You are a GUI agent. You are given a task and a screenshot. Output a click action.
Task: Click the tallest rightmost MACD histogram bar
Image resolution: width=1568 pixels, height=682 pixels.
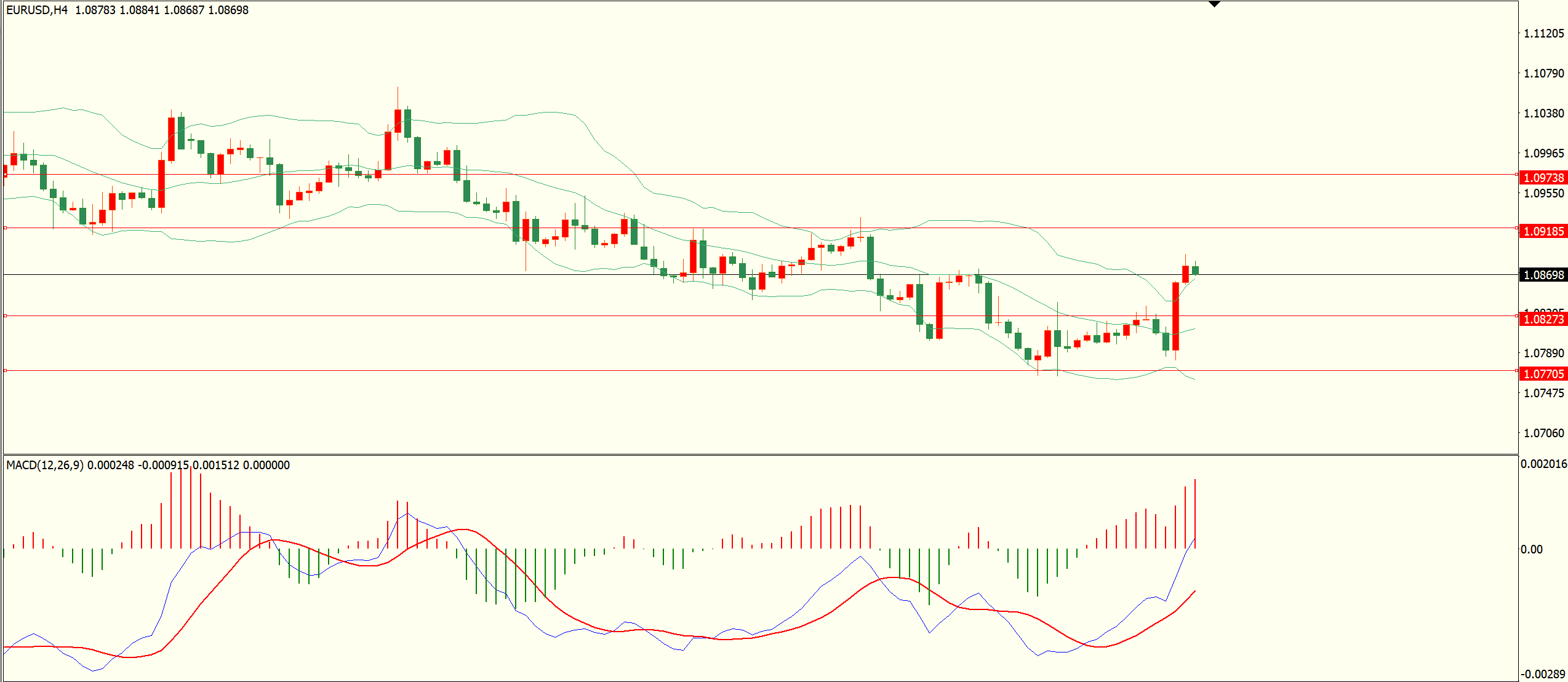1195,513
